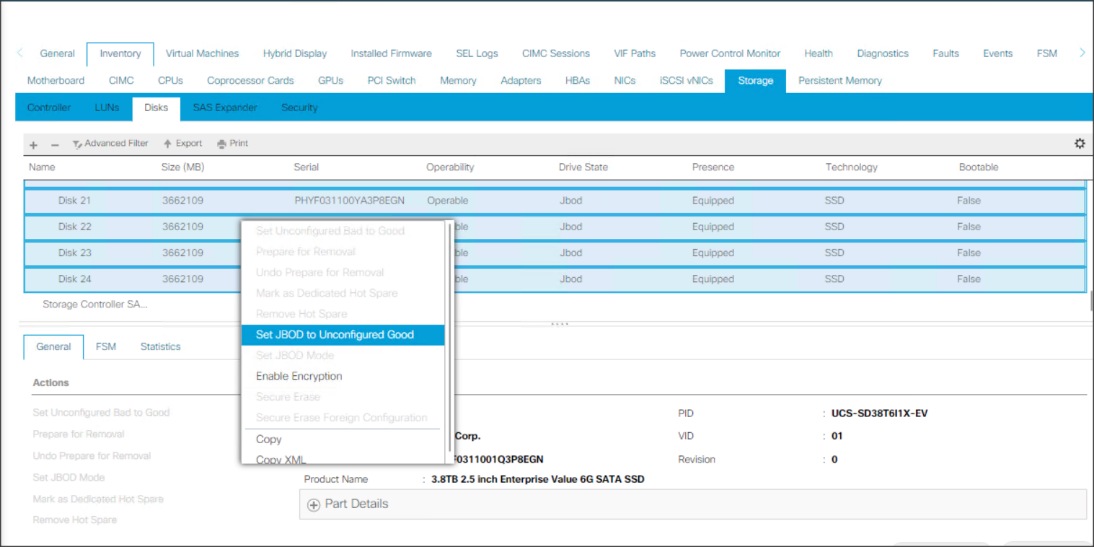Select the Disk 22 row
Viewport: 1094px width, 547px height.
(555, 227)
